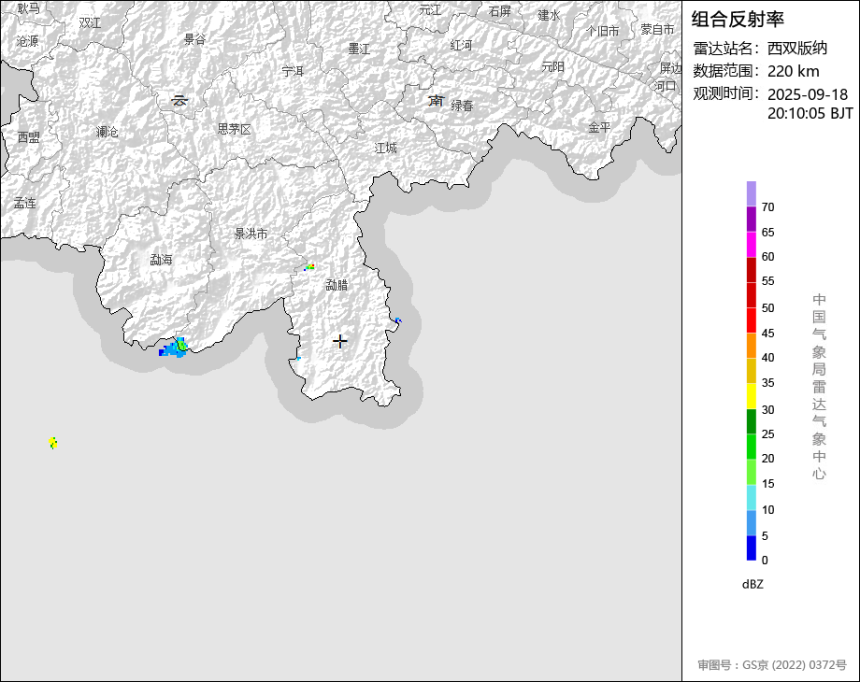Click the 蒙自市 label

(657, 29)
